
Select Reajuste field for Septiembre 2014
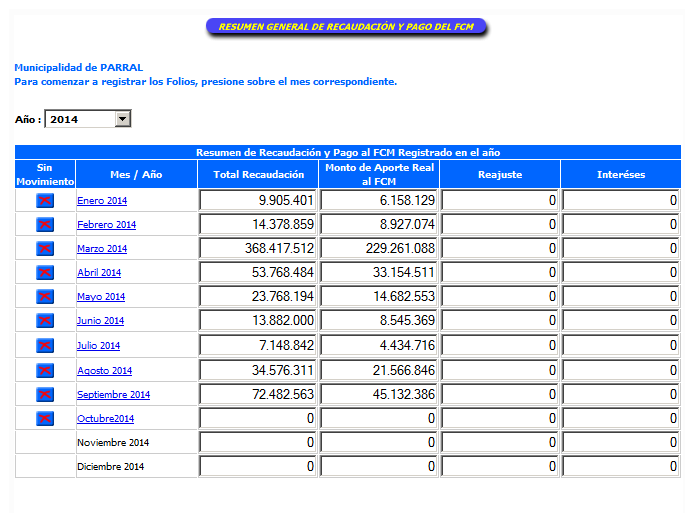(500, 395)
